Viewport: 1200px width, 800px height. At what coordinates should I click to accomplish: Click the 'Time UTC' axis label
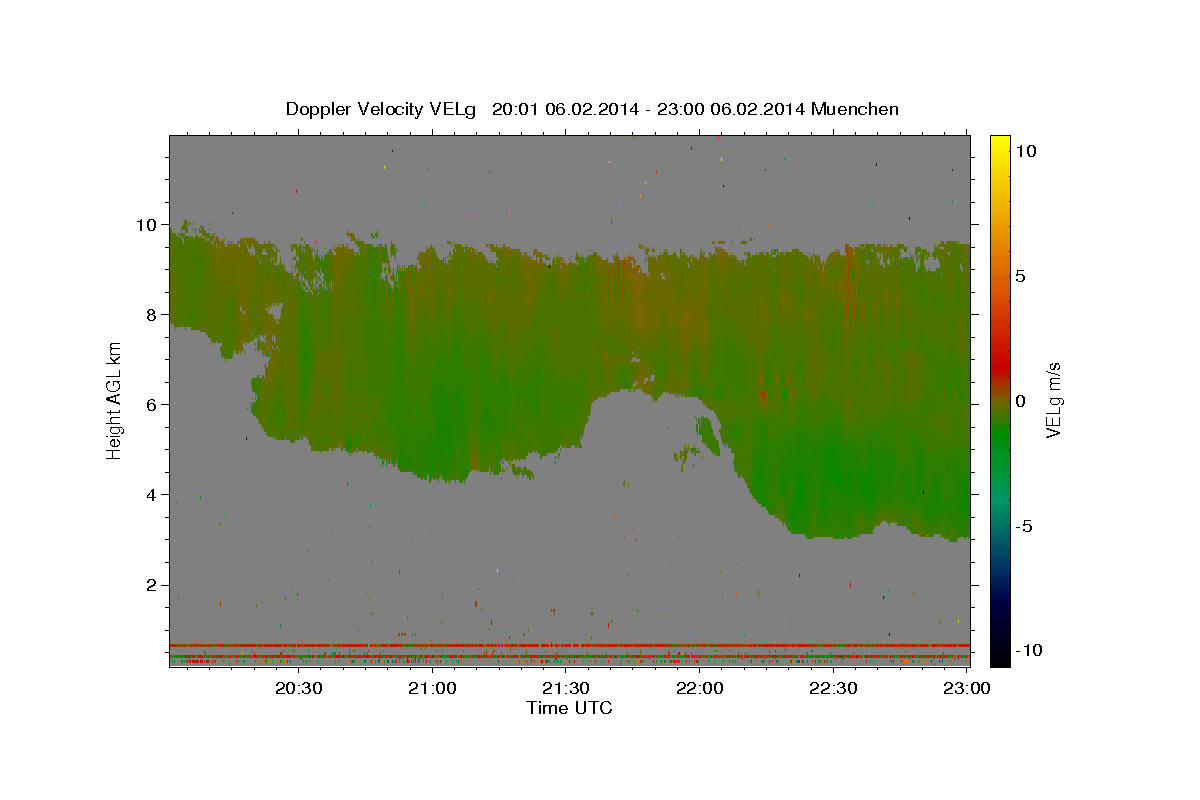(x=569, y=708)
